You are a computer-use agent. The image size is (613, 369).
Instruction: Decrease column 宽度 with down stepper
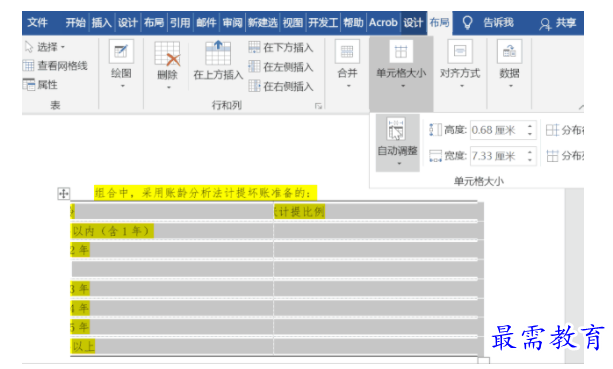click(530, 160)
